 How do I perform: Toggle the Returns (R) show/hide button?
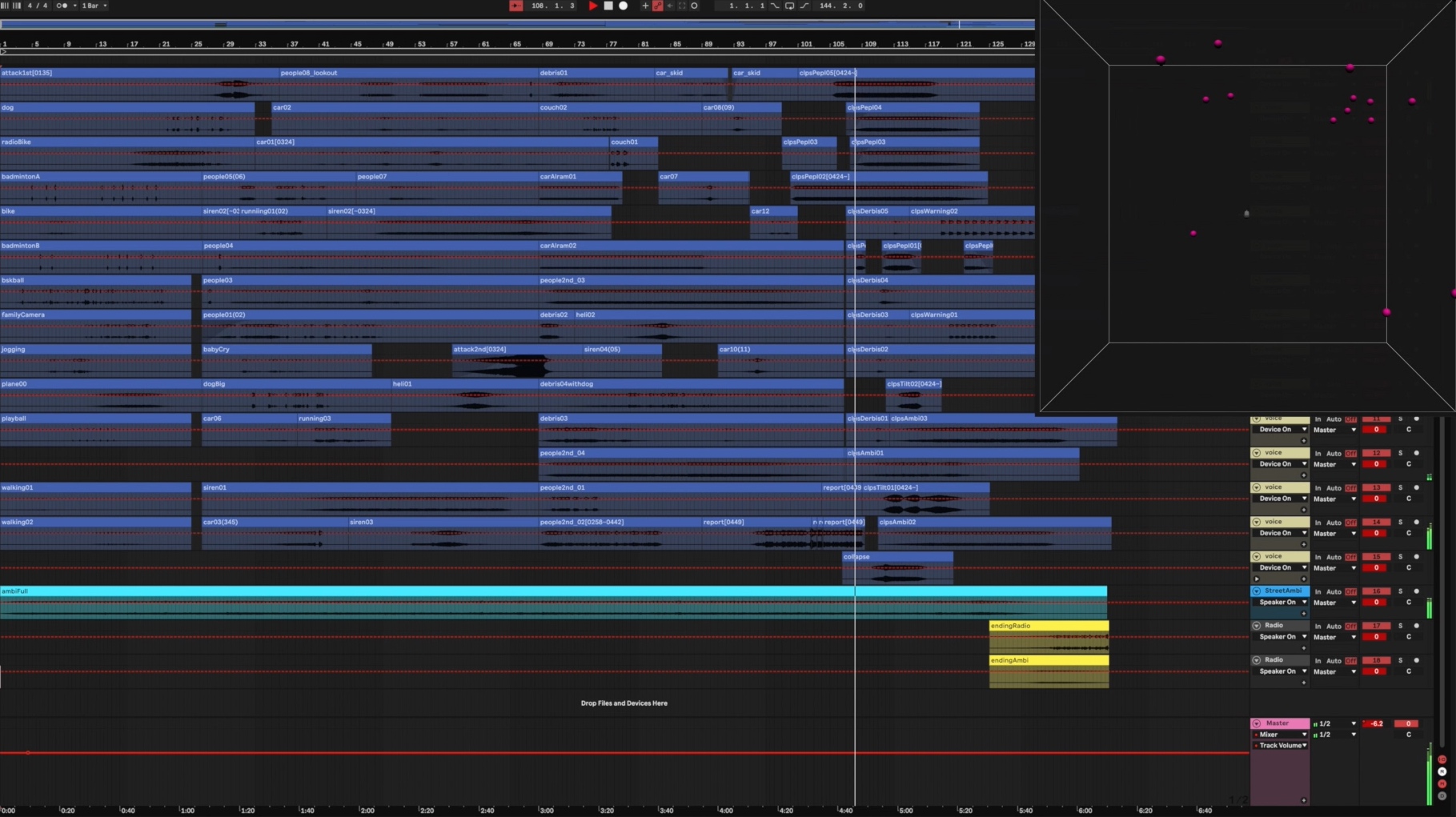(x=1442, y=771)
